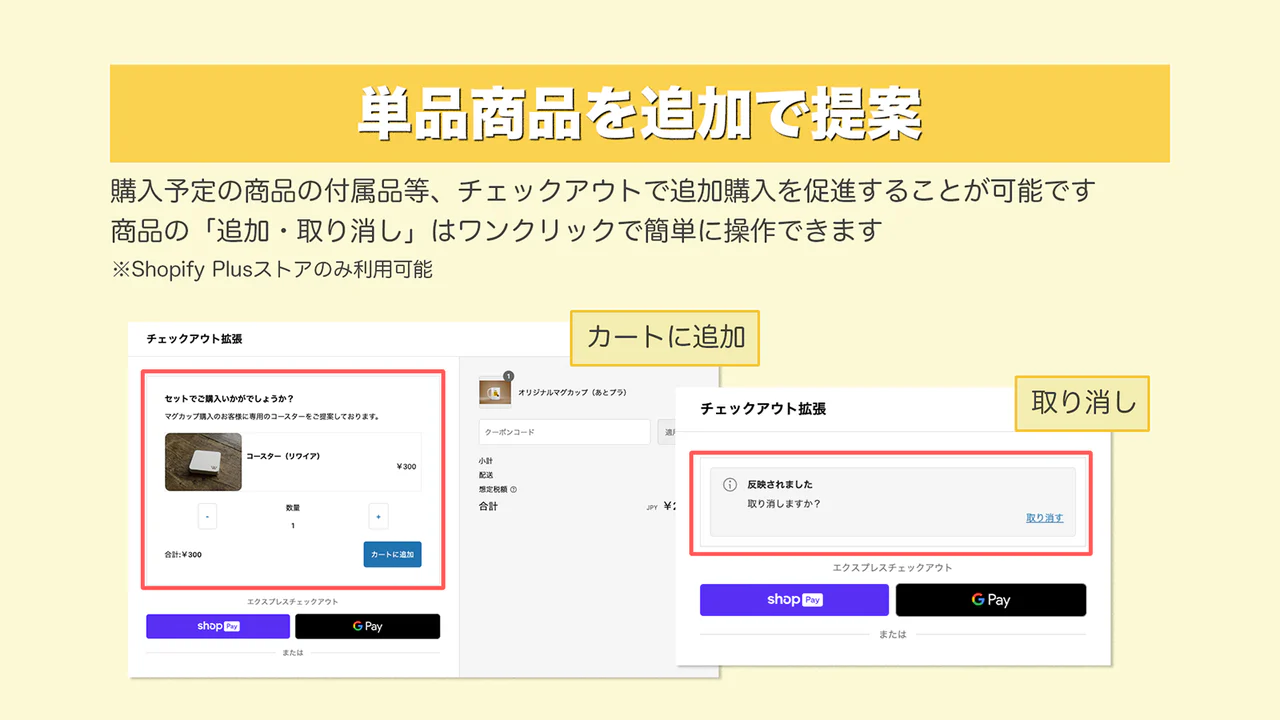
Task: Click the G Pay button in right checkout
Action: click(x=991, y=600)
